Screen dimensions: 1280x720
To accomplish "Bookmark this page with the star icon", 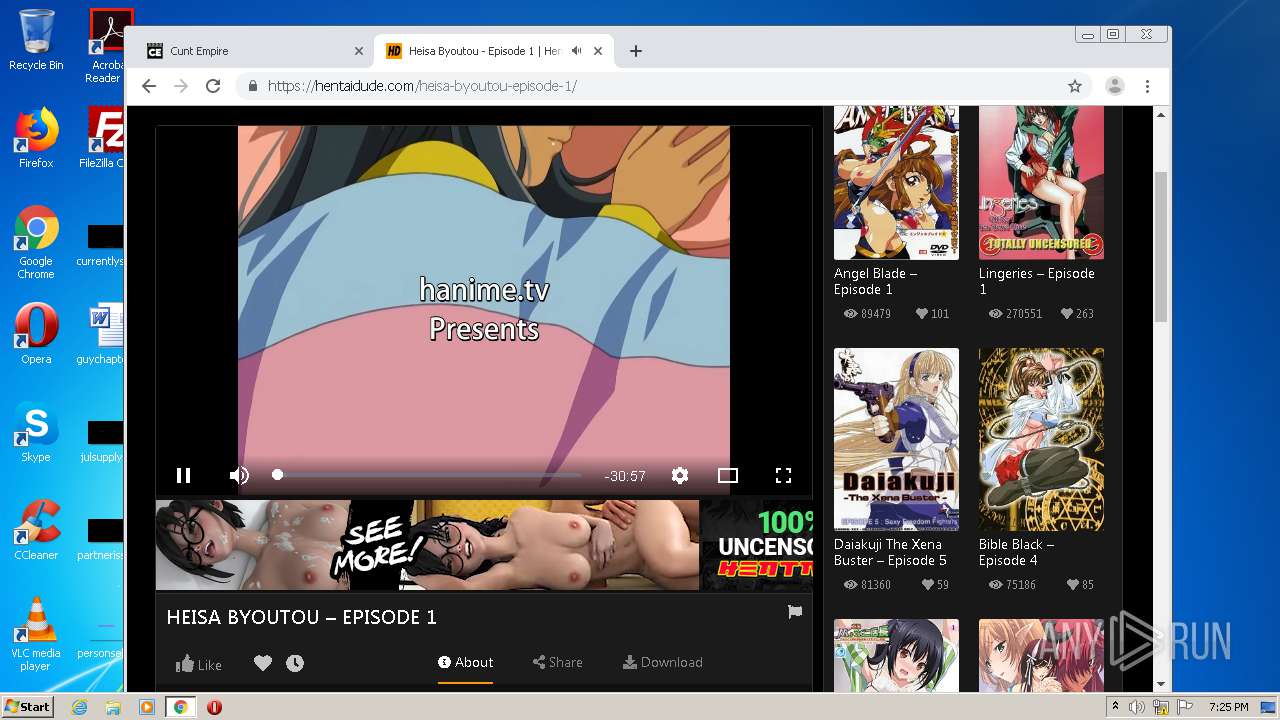I will click(x=1075, y=86).
